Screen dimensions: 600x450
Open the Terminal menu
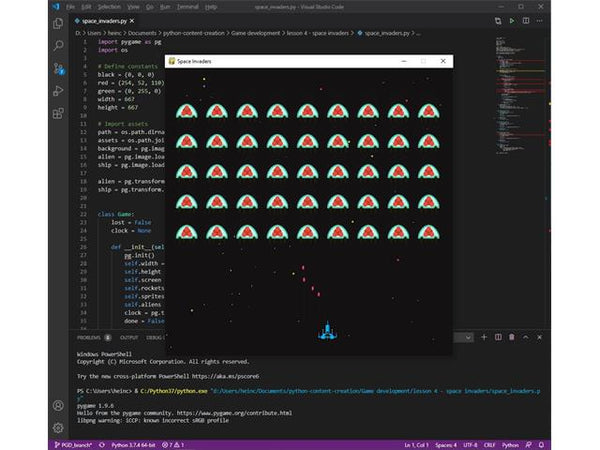click(189, 7)
